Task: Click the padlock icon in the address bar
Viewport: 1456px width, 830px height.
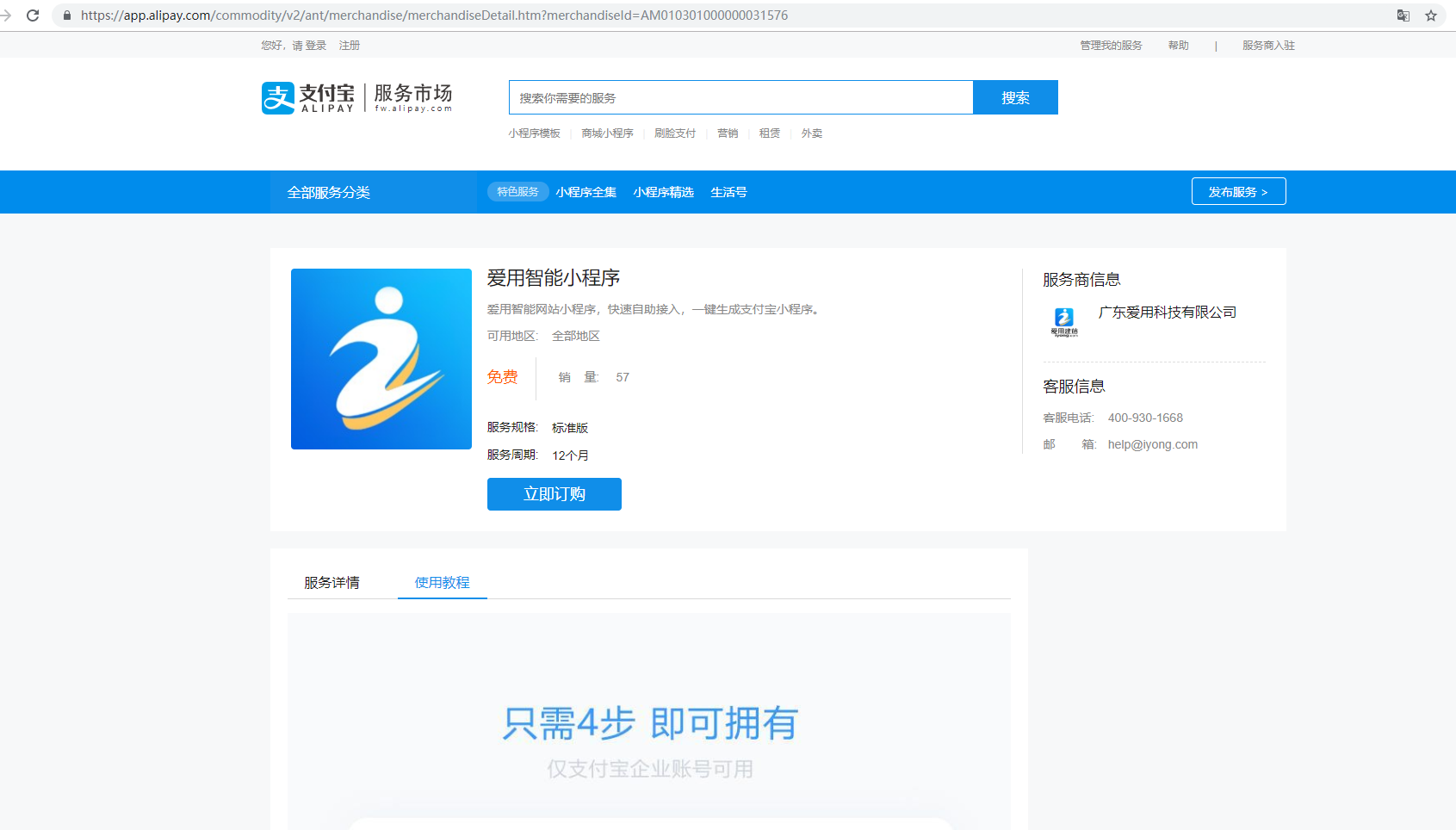Action: coord(66,15)
